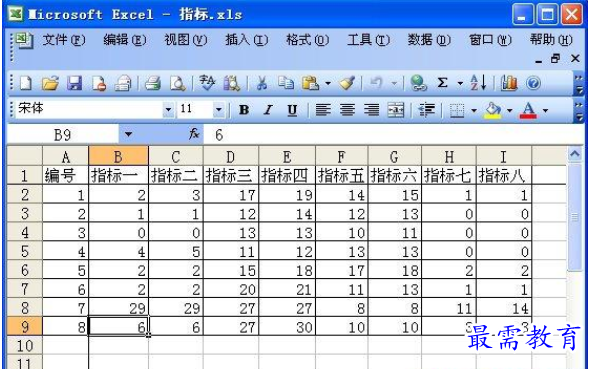Copy selection with the Copy icon
This screenshot has height=369, width=589.
(x=286, y=83)
